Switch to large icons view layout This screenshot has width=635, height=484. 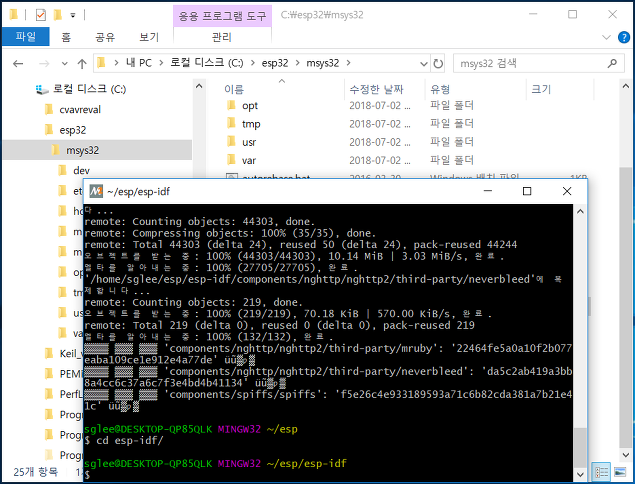[x=620, y=472]
